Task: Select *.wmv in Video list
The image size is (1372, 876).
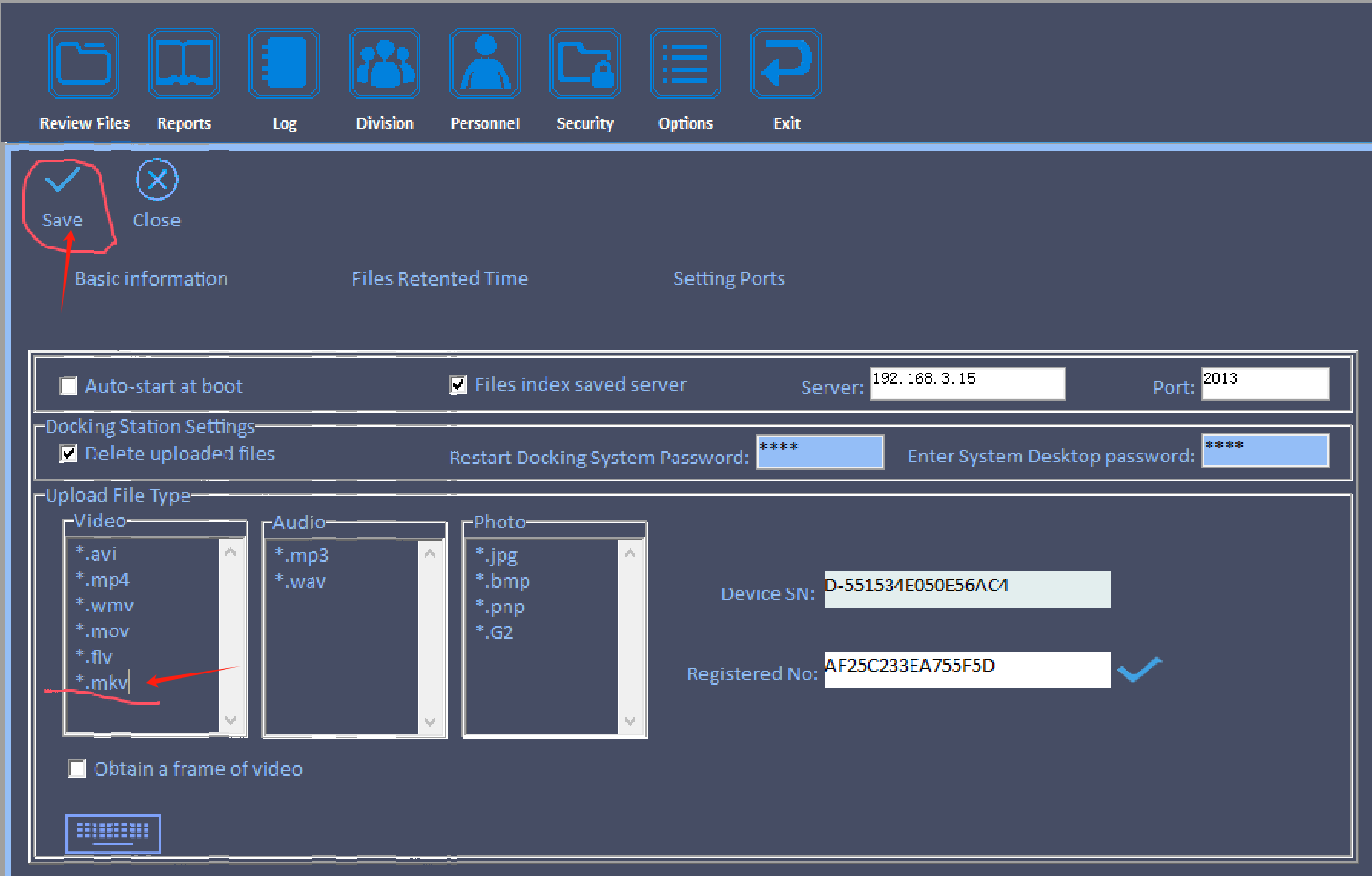Action: tap(104, 606)
